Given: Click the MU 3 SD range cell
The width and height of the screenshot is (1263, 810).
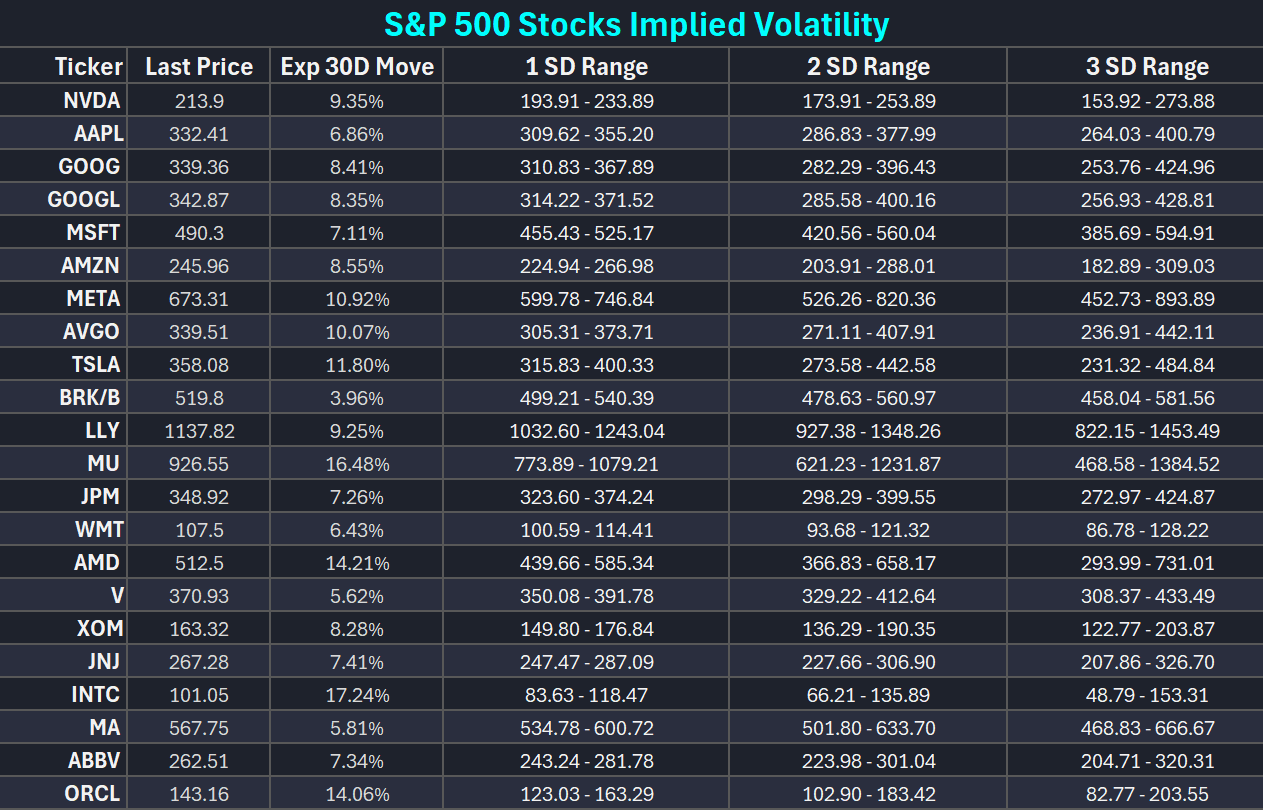Looking at the screenshot, I should pos(1148,464).
